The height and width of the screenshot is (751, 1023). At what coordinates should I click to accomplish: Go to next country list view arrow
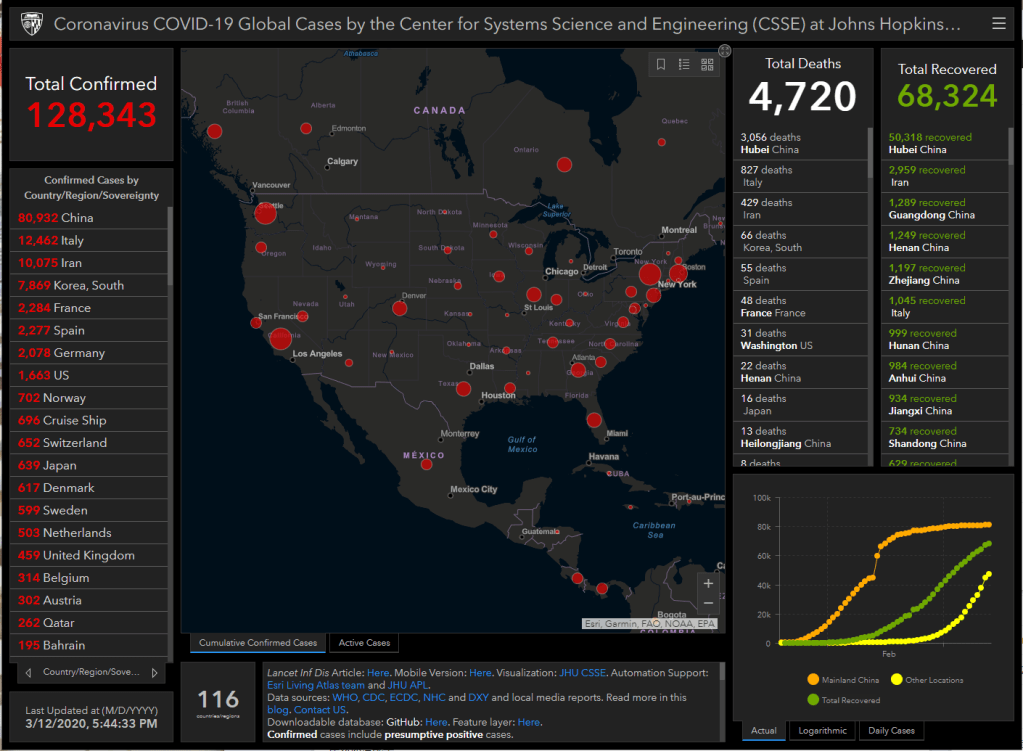point(154,673)
